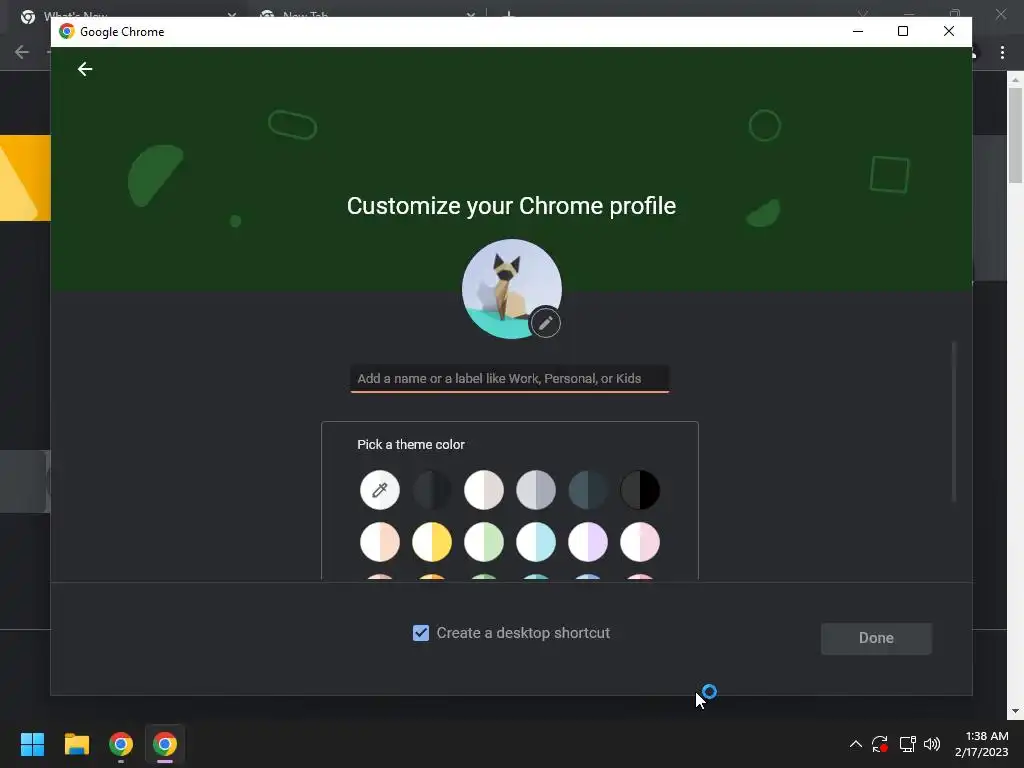
Task: Click the profile dialog inner scrollbar
Action: click(953, 421)
